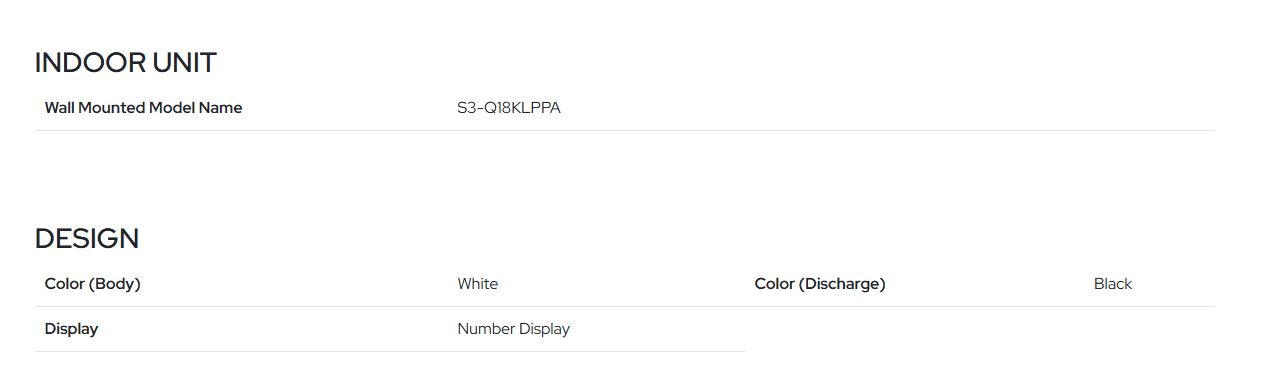Click the INDOOR UNIT section heading
This screenshot has height=369, width=1261.
[x=126, y=63]
